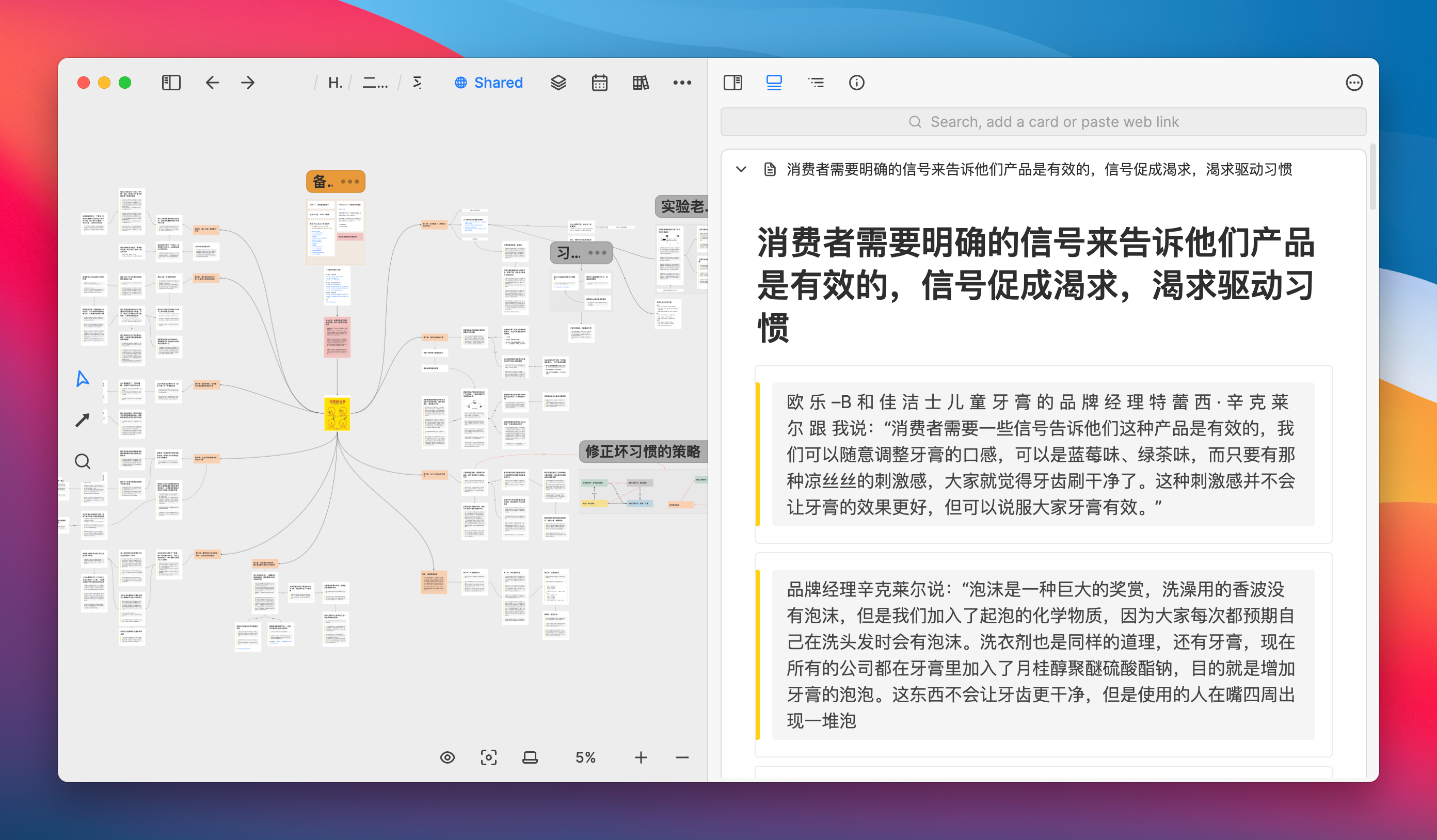
Task: Click the 'Shared' link in the title bar
Action: [488, 83]
